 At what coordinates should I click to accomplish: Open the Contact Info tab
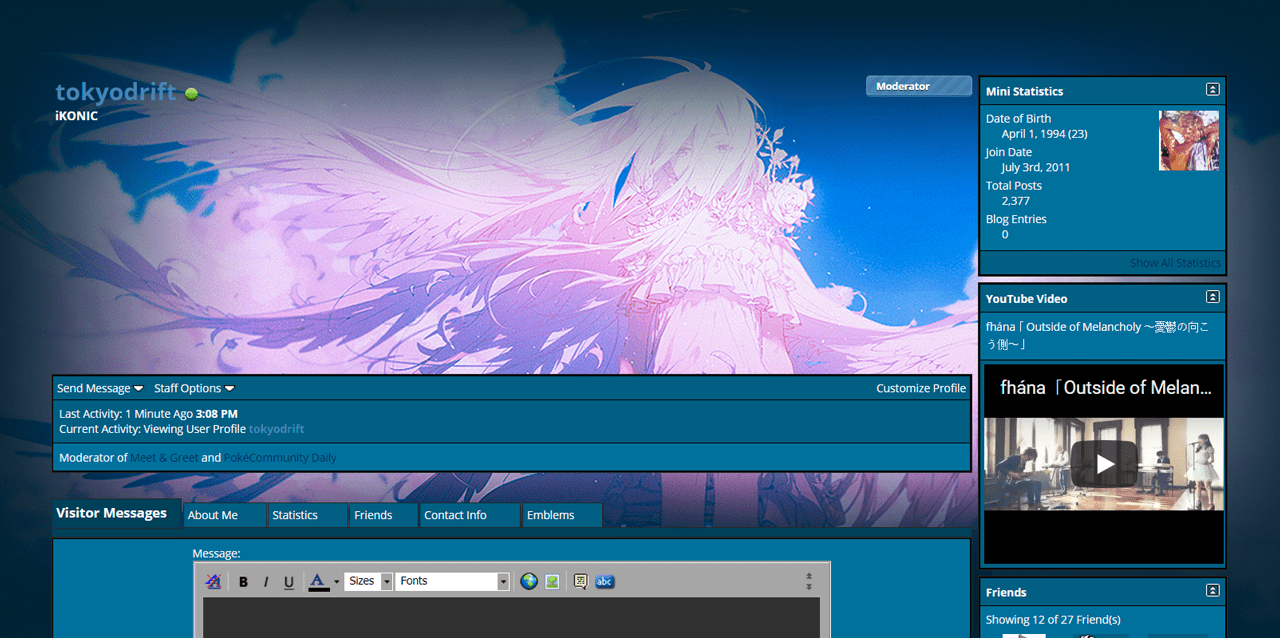[x=470, y=515]
